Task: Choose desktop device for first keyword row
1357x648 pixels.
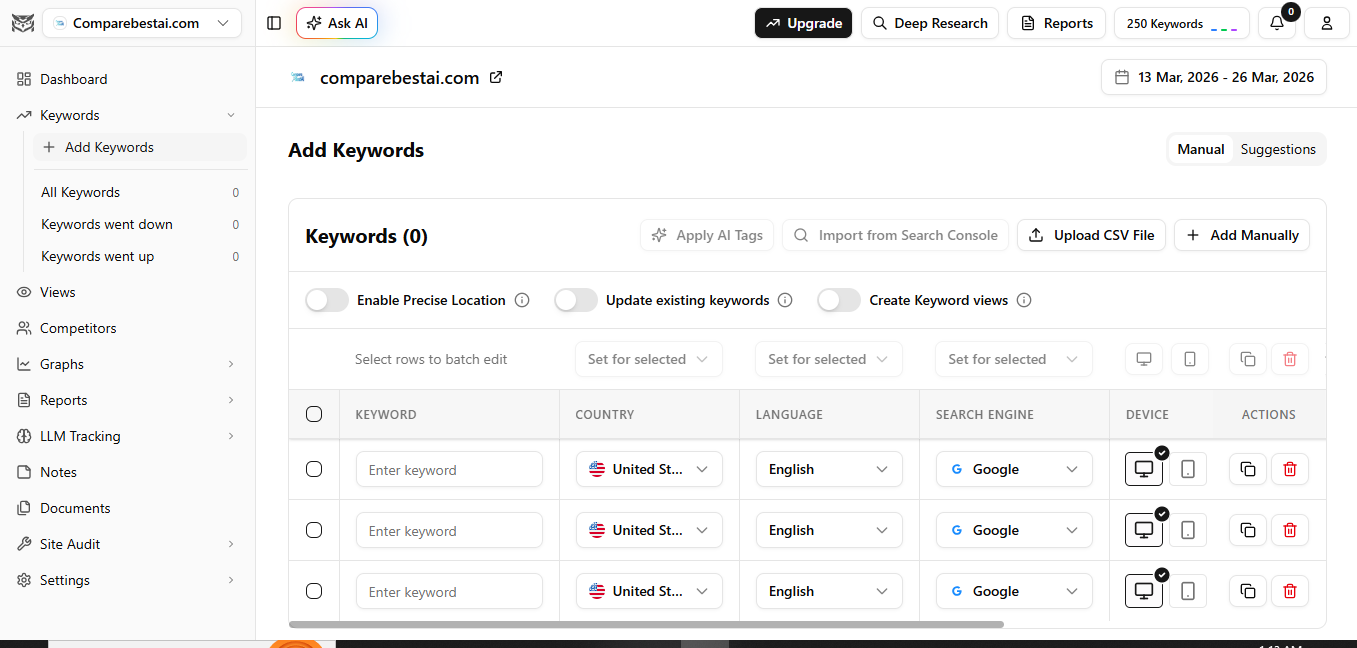Action: point(1144,469)
